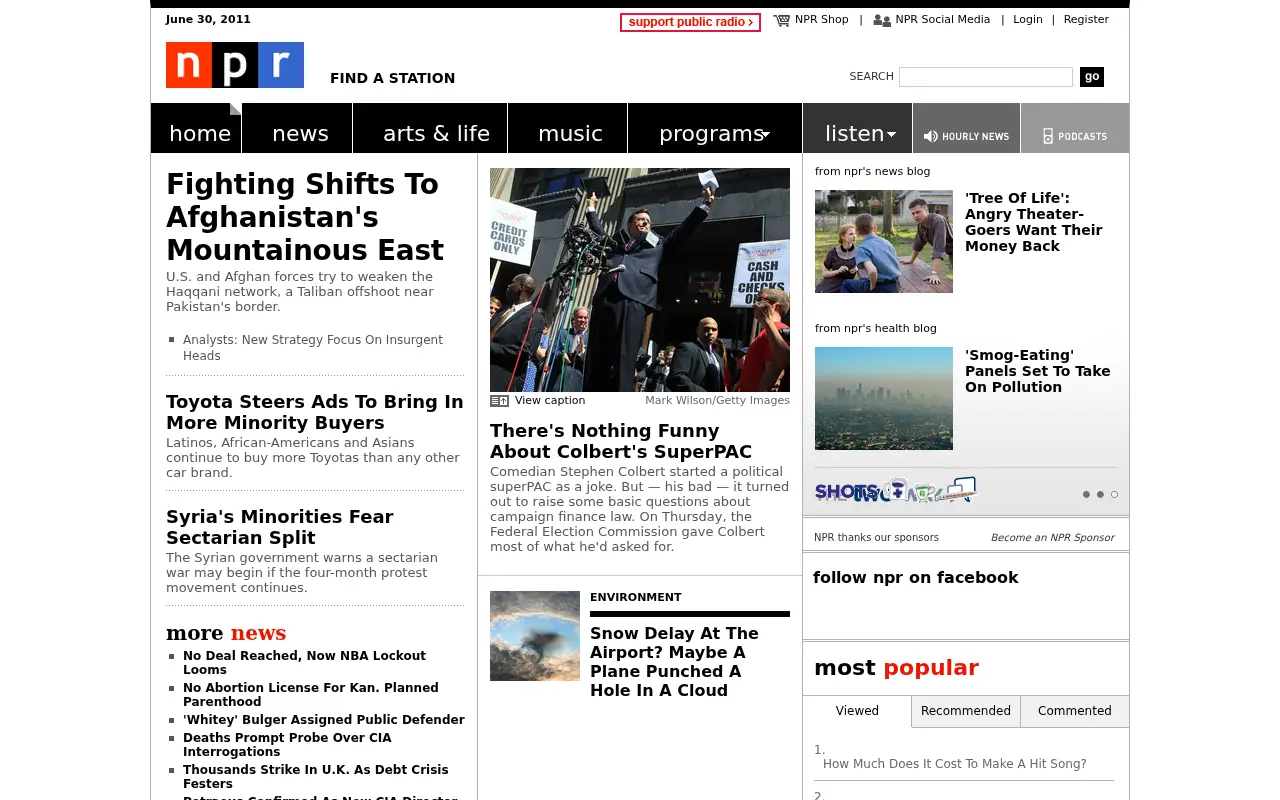Go to the home tab
The image size is (1280, 800).
197,129
